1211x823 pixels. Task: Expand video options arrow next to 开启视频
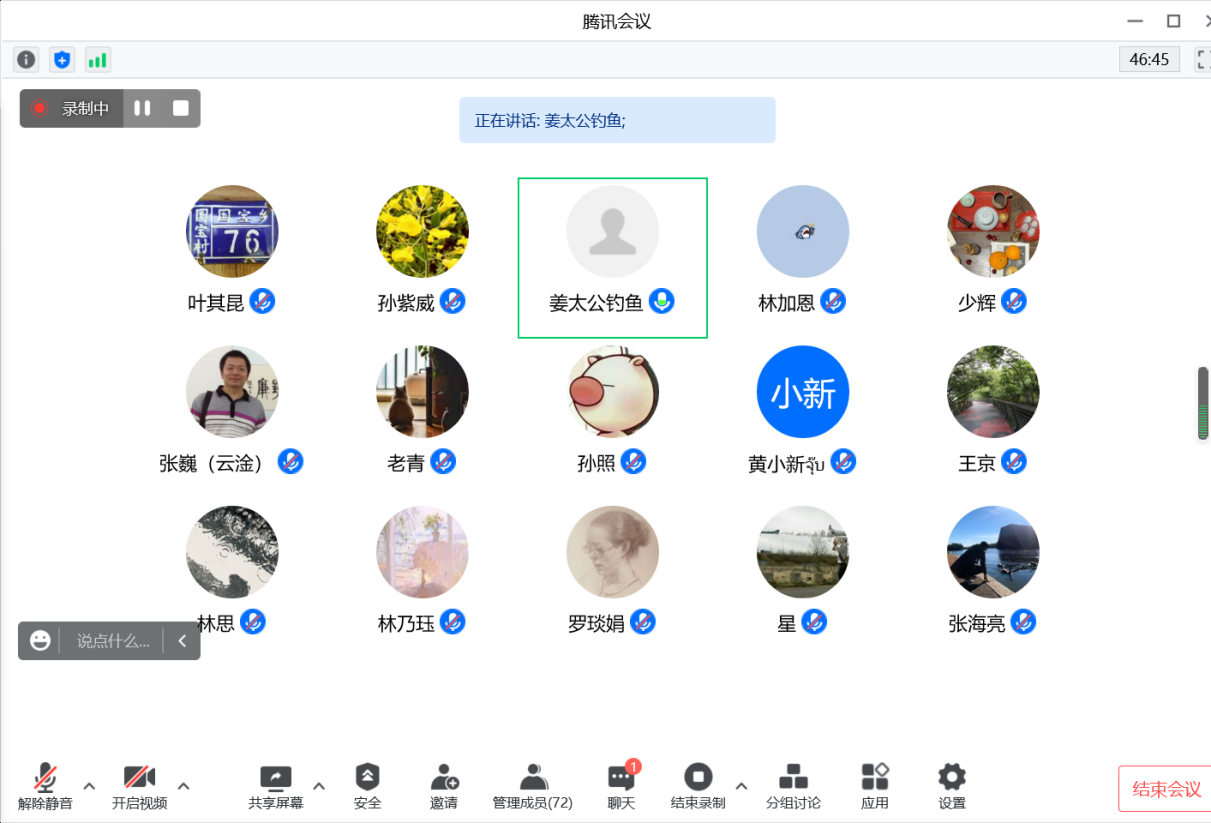click(x=183, y=786)
